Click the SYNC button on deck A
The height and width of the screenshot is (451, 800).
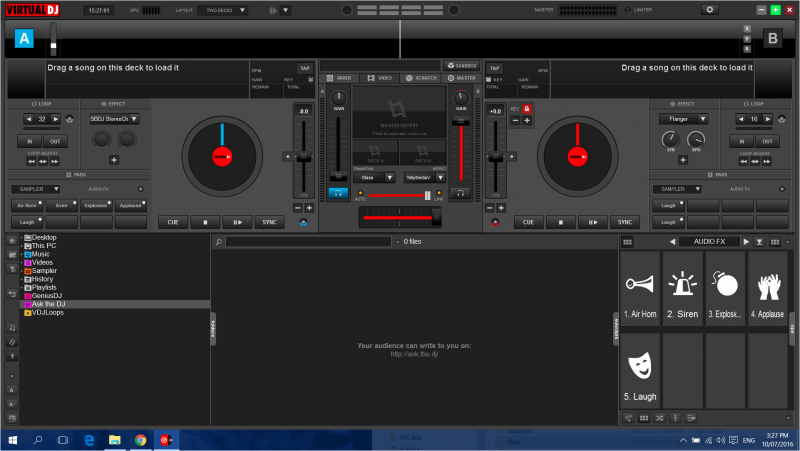coord(269,222)
